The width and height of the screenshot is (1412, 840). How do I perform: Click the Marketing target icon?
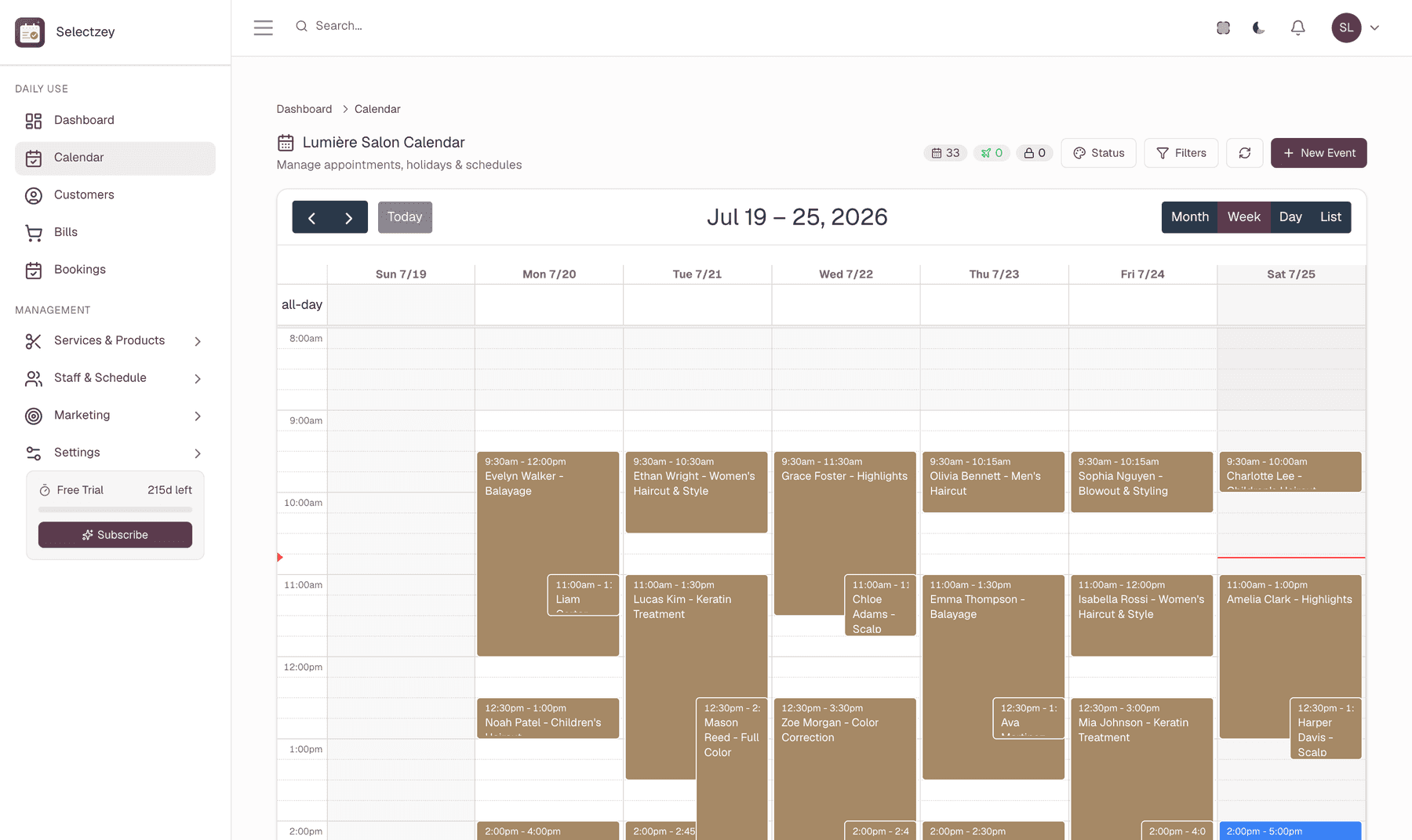point(34,416)
